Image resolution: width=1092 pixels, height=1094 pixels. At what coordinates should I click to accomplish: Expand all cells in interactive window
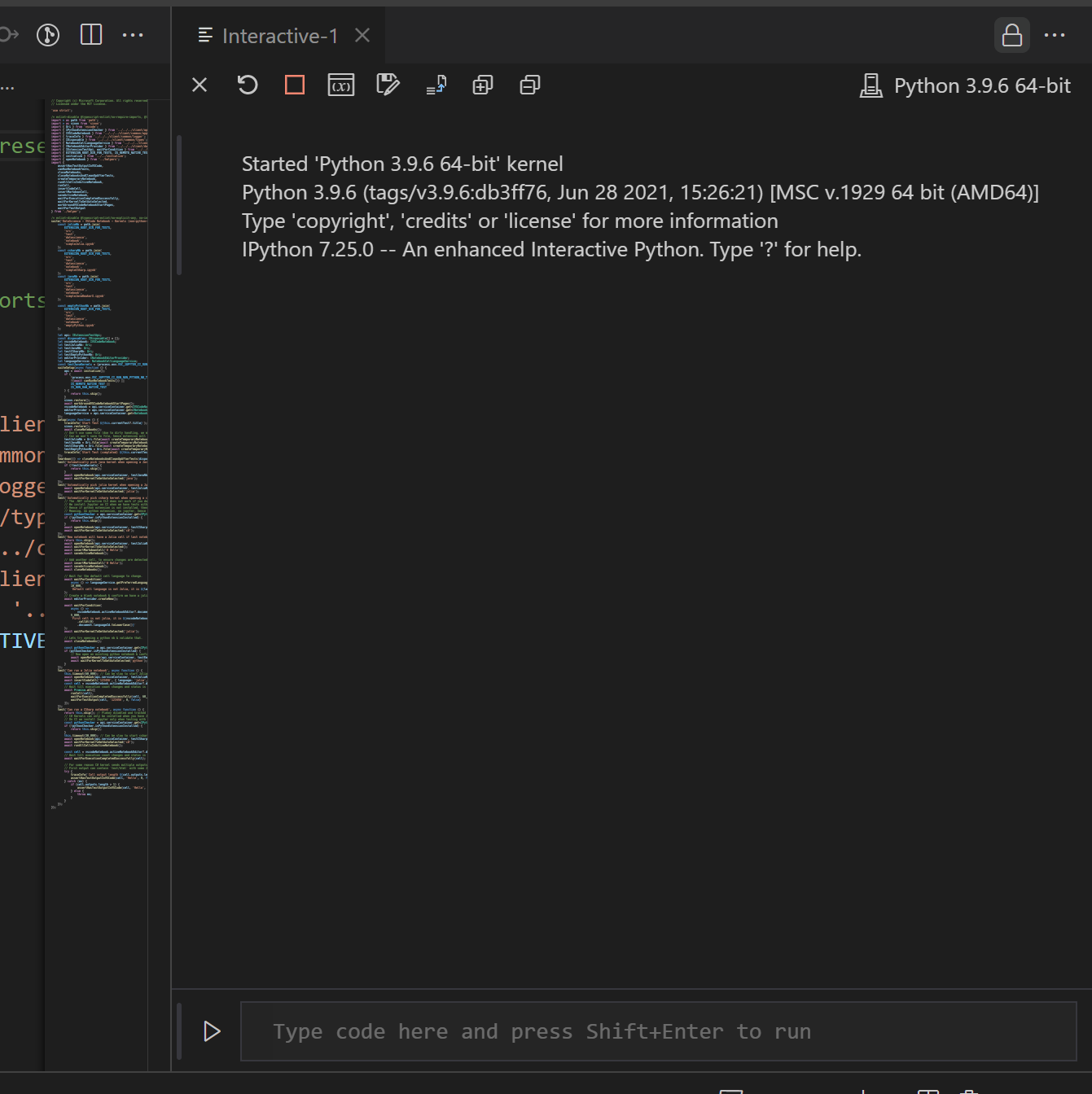pos(483,85)
